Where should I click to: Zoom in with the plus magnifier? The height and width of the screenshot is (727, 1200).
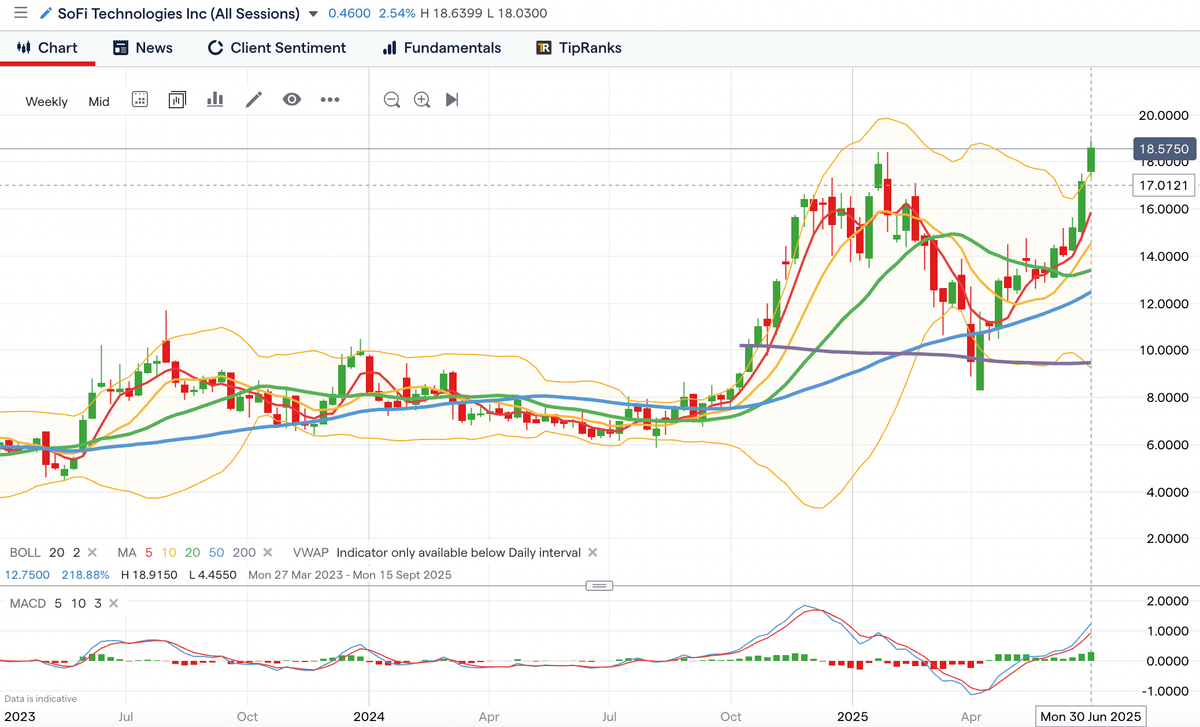tap(422, 99)
